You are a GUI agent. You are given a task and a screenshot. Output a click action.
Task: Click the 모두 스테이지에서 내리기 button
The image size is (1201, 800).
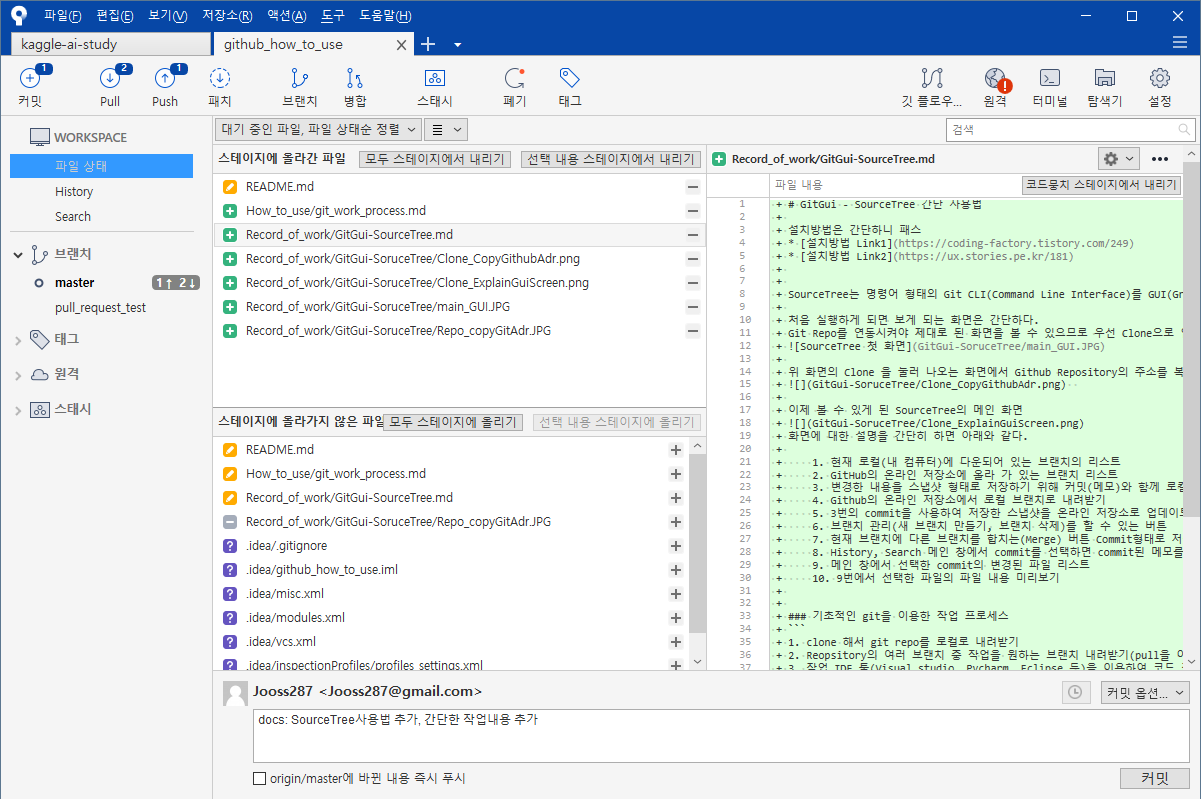coord(435,159)
